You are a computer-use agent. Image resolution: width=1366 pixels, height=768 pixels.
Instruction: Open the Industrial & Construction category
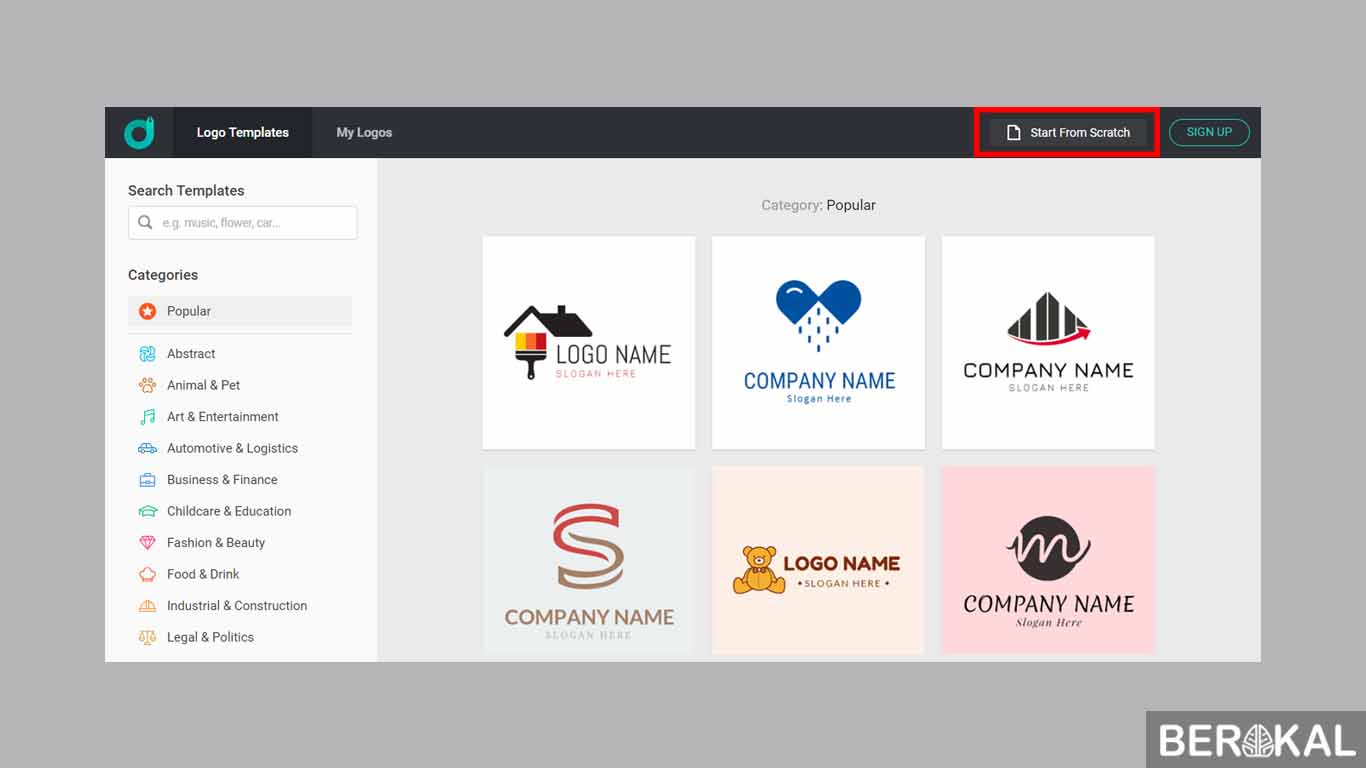coord(236,606)
